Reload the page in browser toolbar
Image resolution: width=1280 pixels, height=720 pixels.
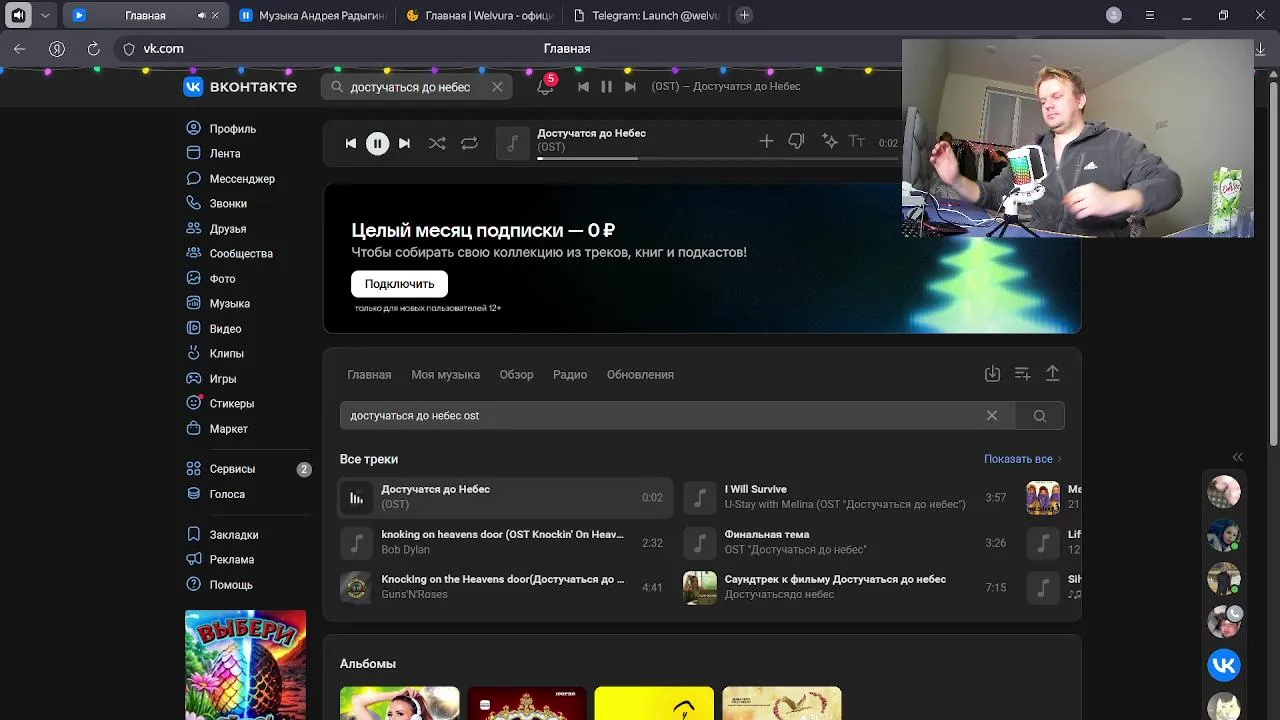pyautogui.click(x=93, y=48)
